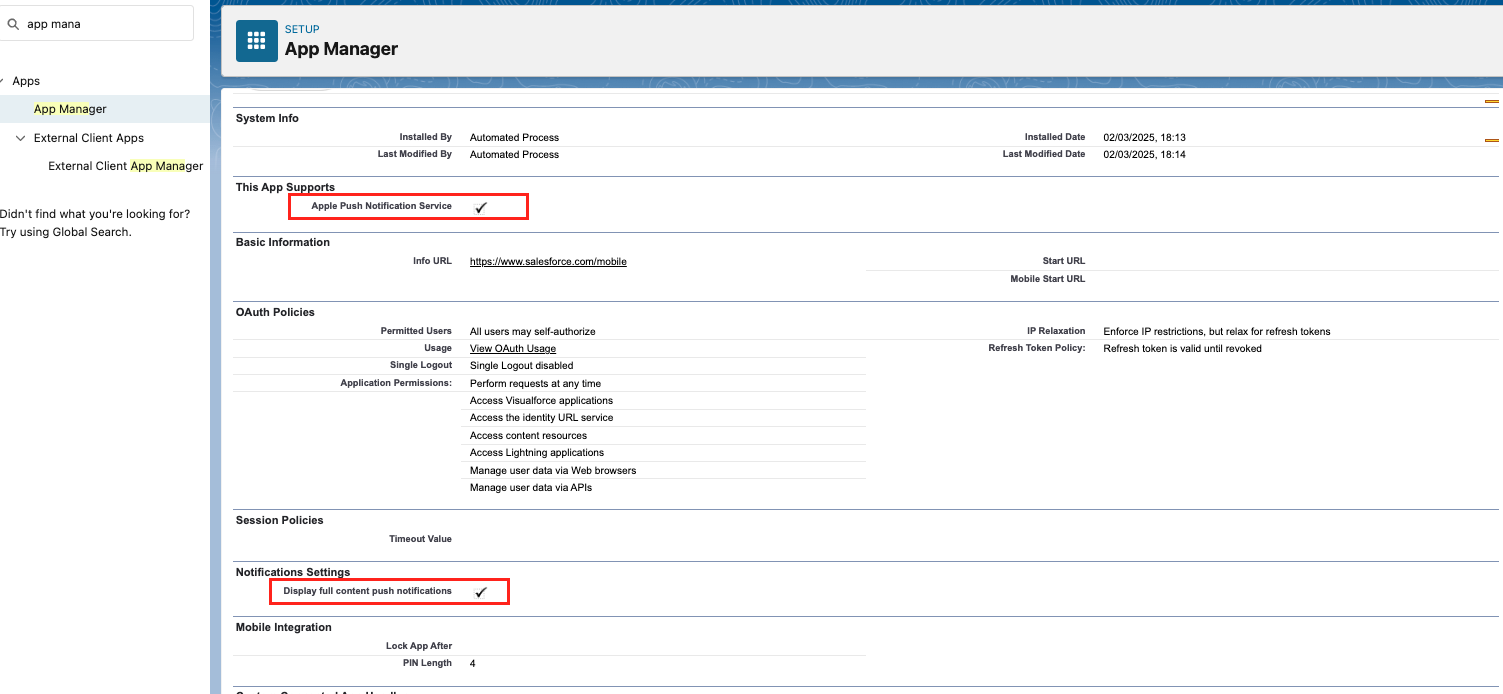Click the magnifier icon in Quick Find
Screen dimensions: 1503x694
13,24
